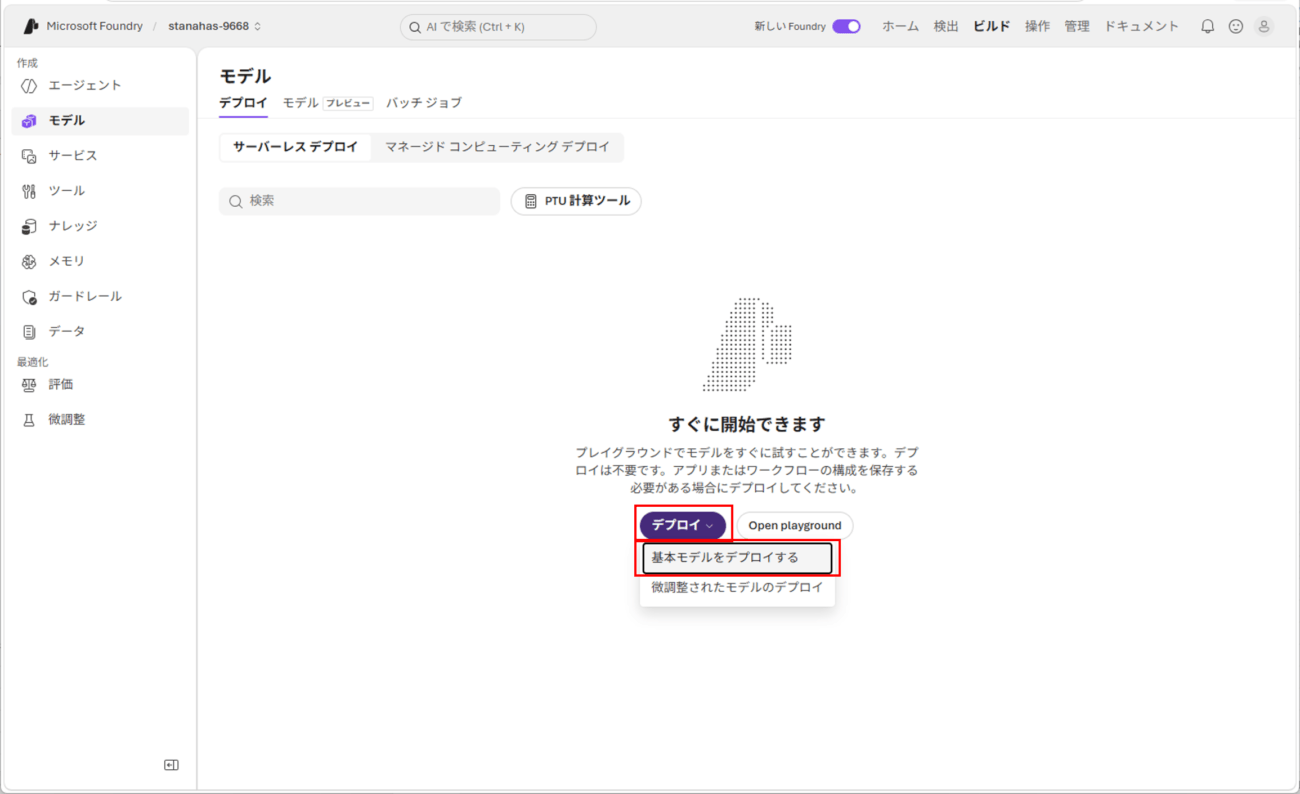Select the モデル sidebar icon

pyautogui.click(x=29, y=121)
